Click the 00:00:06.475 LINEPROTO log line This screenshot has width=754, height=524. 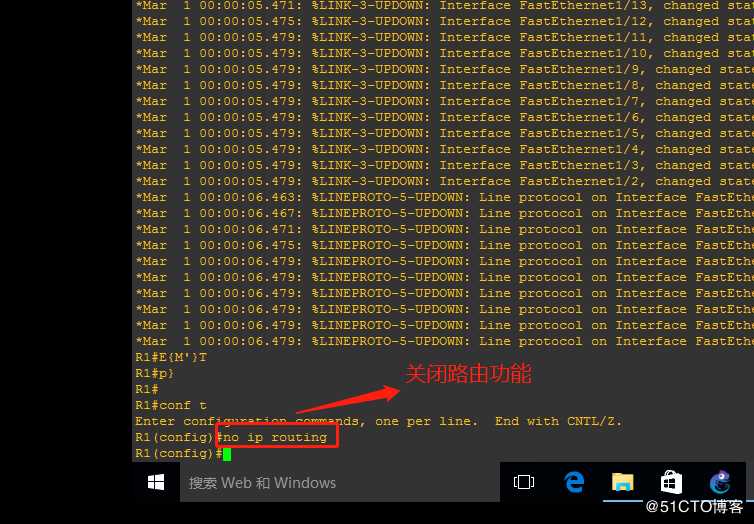tap(444, 245)
